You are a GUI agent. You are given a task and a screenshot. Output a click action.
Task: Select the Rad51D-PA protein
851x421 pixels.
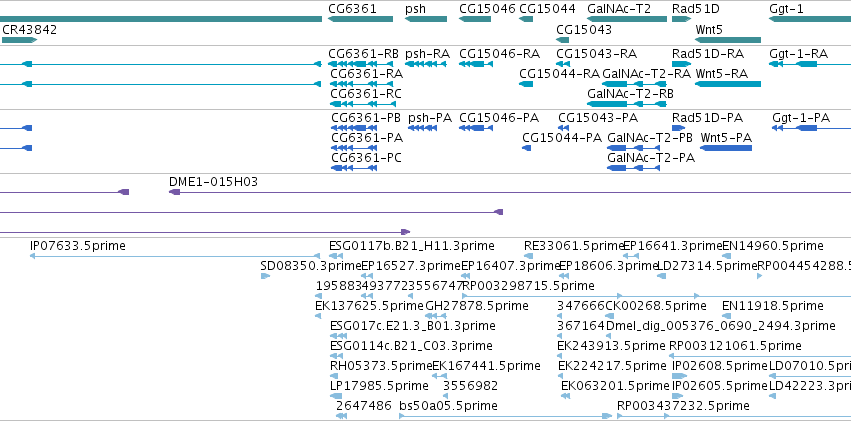click(x=678, y=128)
